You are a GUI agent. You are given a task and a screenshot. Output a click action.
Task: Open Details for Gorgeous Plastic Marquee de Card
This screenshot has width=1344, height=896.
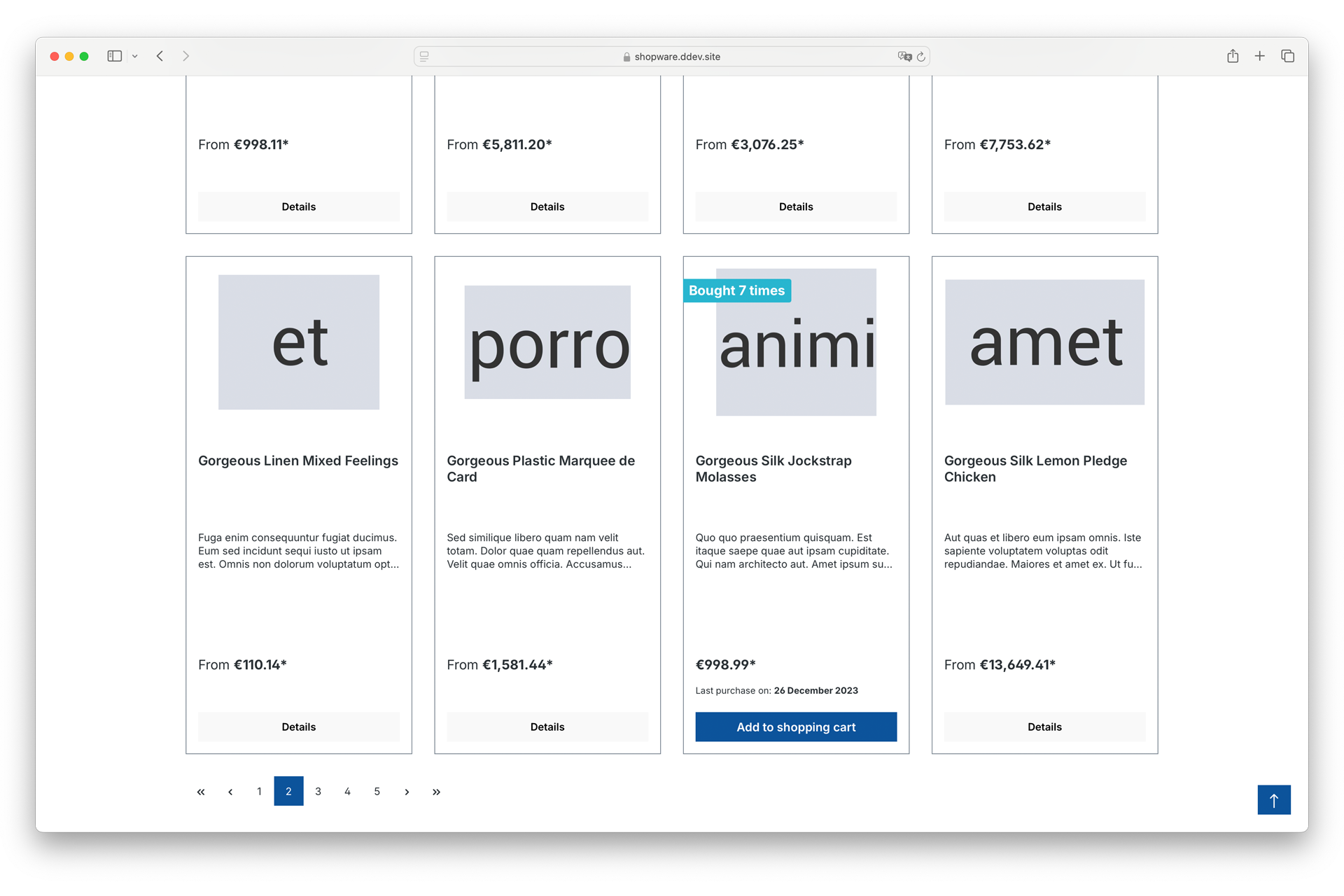click(547, 727)
